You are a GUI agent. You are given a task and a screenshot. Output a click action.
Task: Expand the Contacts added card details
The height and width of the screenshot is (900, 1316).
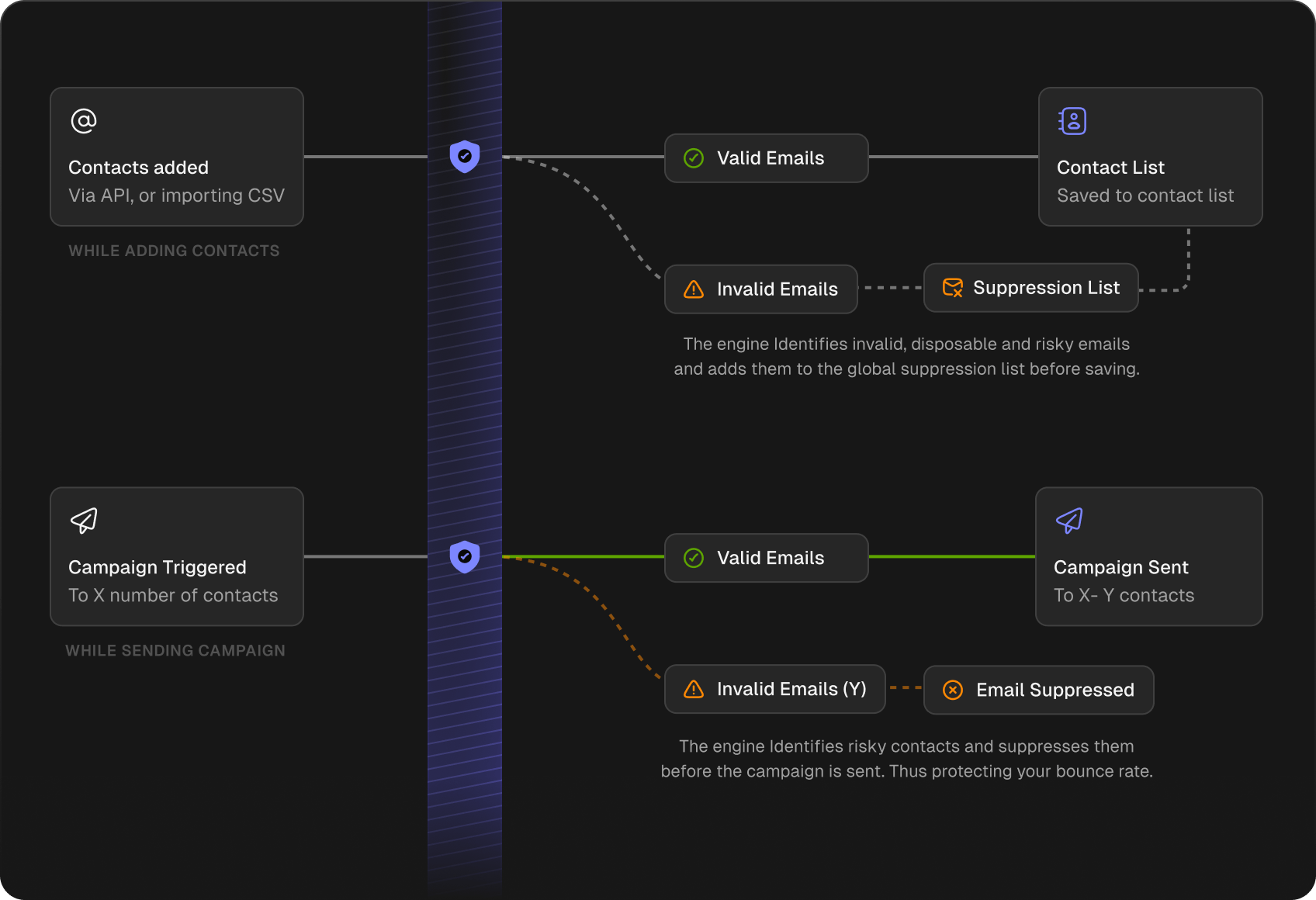[176, 157]
